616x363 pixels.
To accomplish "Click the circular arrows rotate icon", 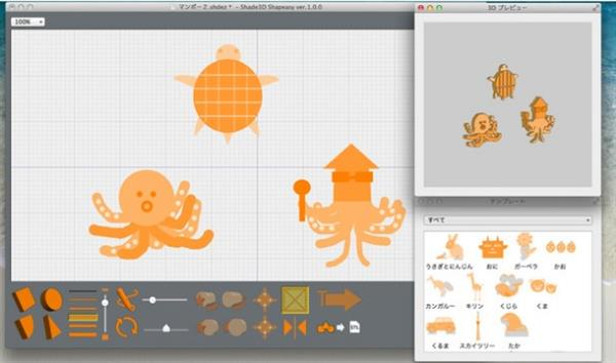I will pyautogui.click(x=126, y=327).
